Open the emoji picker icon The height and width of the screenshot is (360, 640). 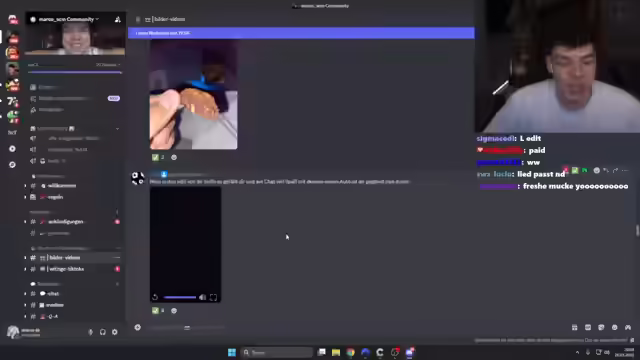click(615, 327)
